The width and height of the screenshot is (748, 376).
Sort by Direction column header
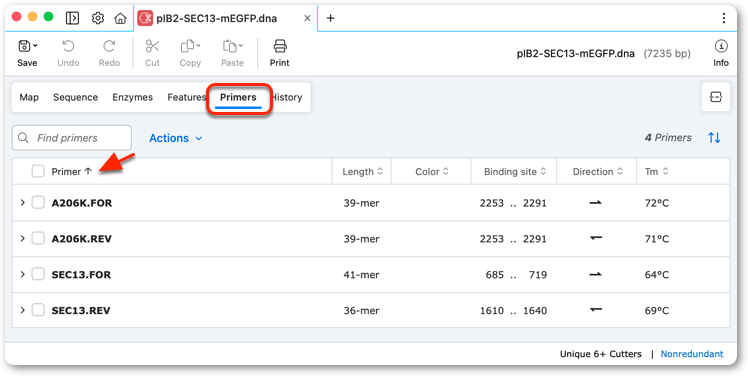point(598,171)
